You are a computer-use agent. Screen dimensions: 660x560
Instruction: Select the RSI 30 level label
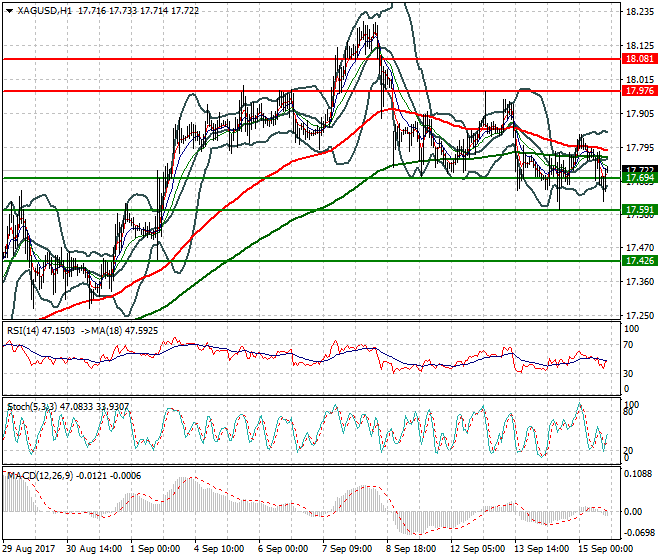628,373
